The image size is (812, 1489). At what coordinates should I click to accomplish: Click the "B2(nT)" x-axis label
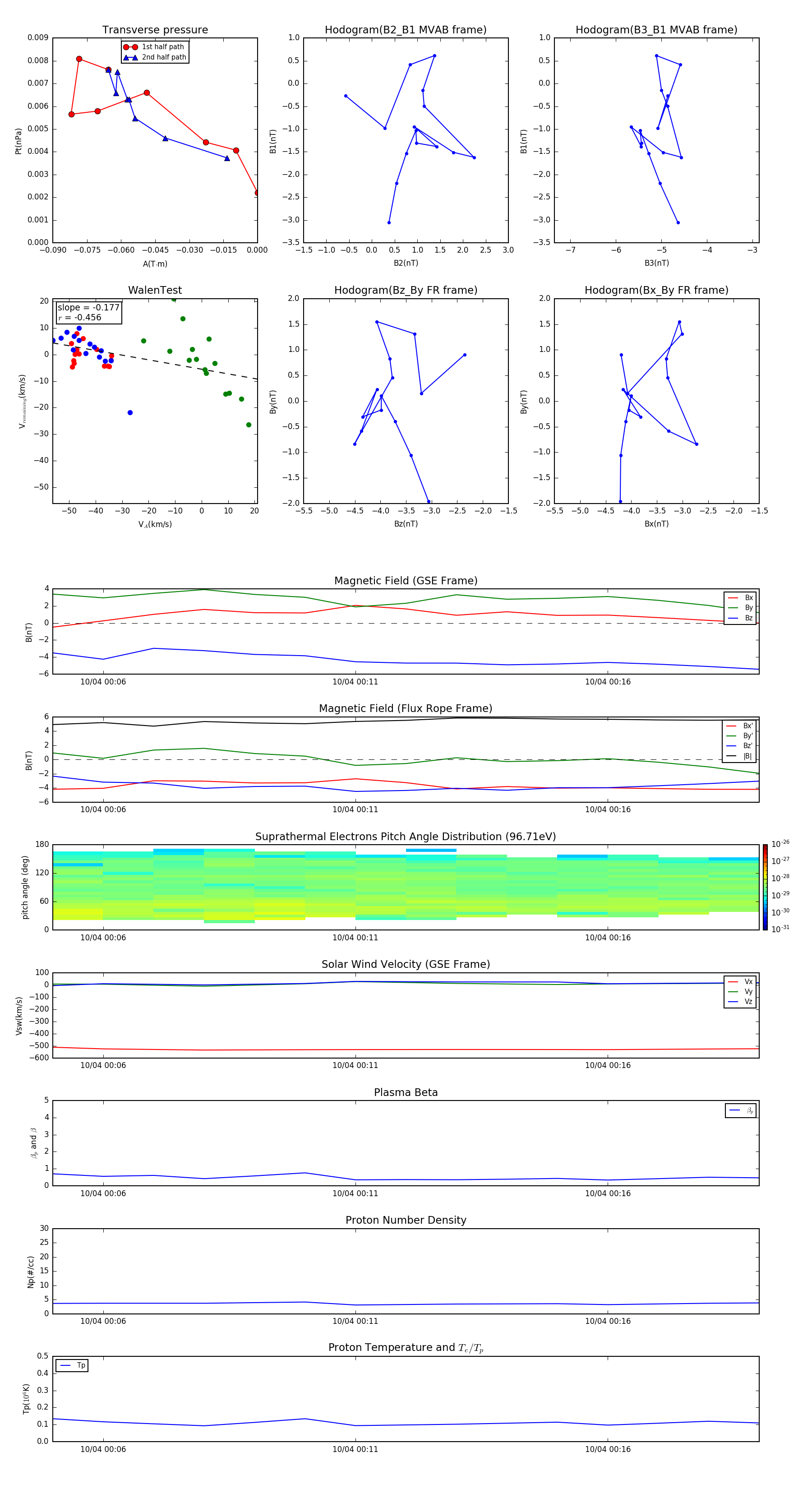tap(406, 263)
